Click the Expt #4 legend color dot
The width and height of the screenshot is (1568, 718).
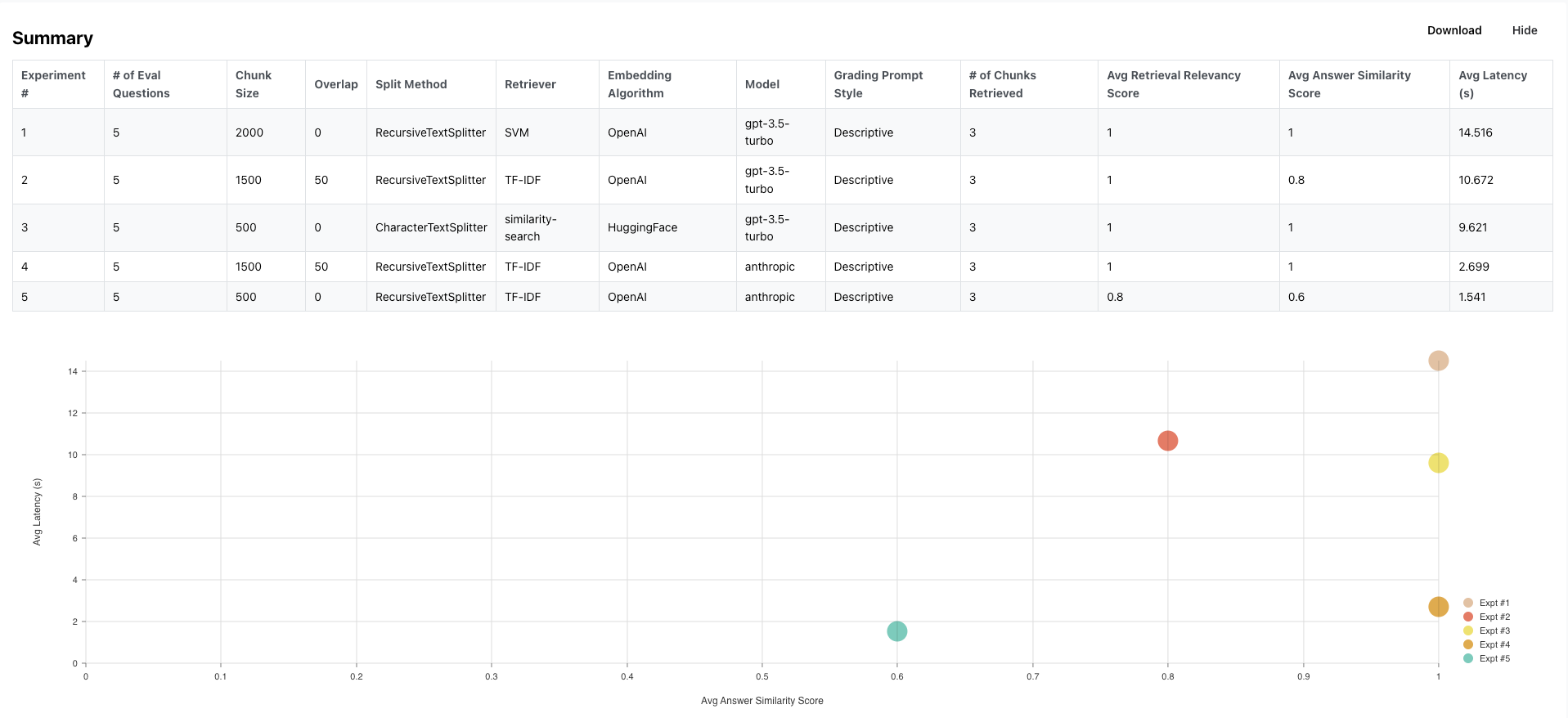(x=1468, y=644)
